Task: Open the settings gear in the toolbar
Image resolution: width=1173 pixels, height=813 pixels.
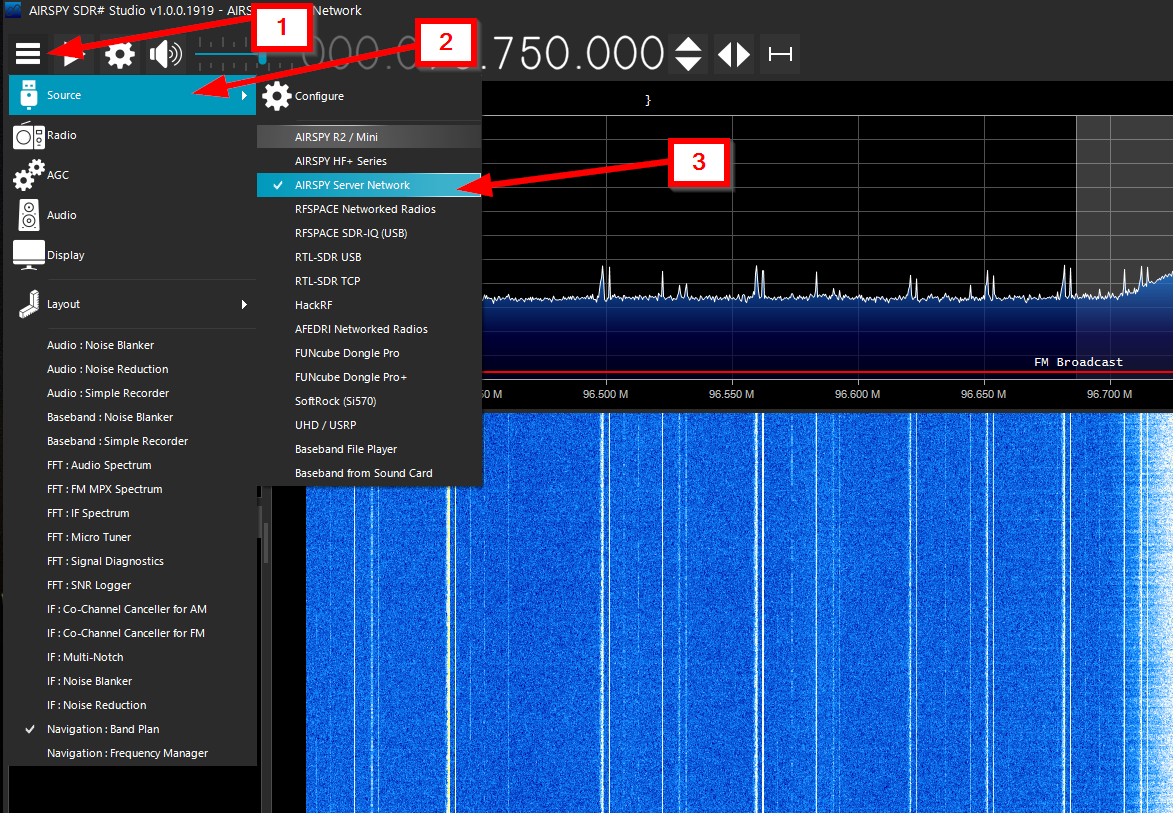Action: pos(120,53)
